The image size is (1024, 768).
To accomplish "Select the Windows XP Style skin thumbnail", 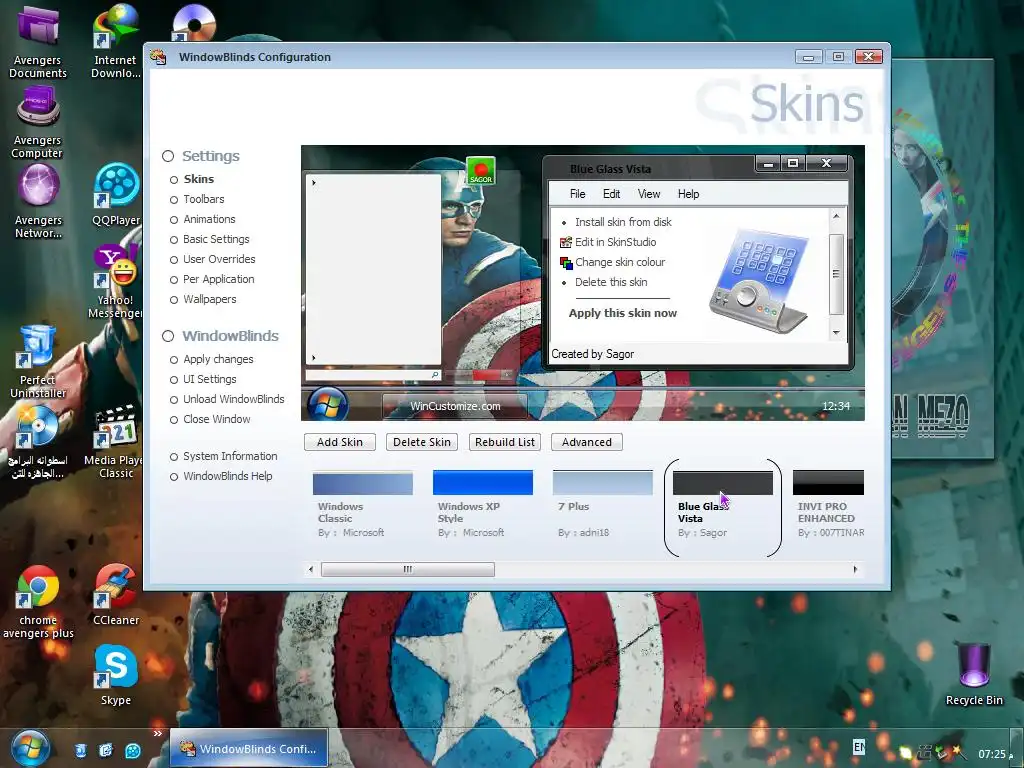I will pos(483,483).
